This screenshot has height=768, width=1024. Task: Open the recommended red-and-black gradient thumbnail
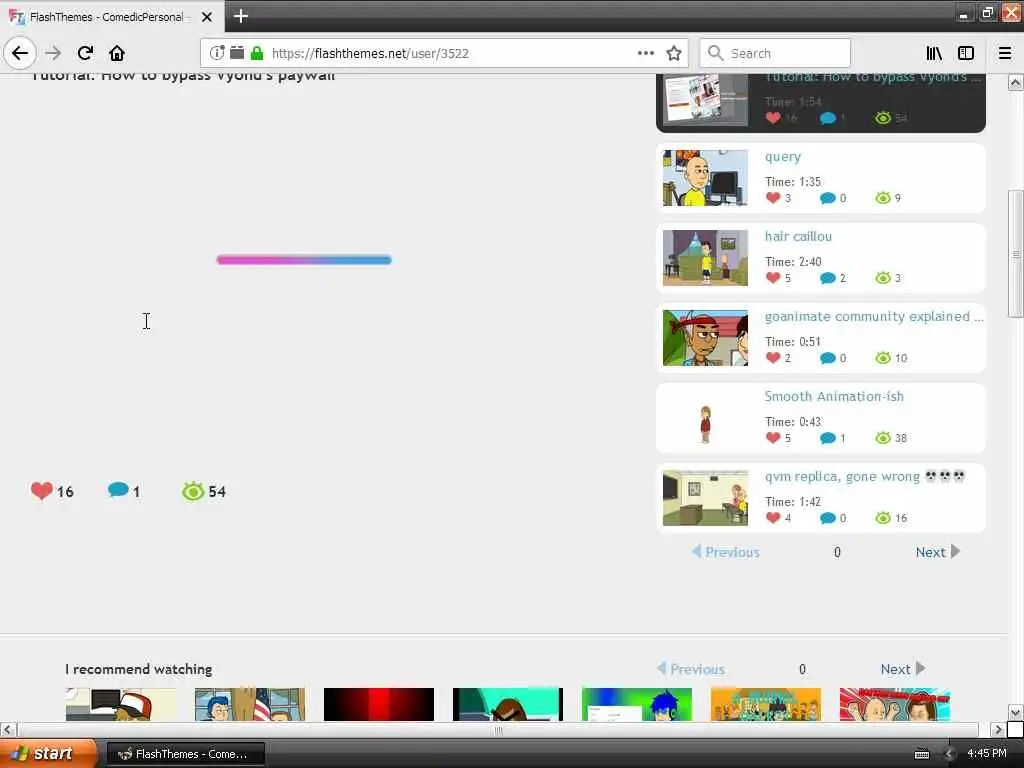pos(379,704)
